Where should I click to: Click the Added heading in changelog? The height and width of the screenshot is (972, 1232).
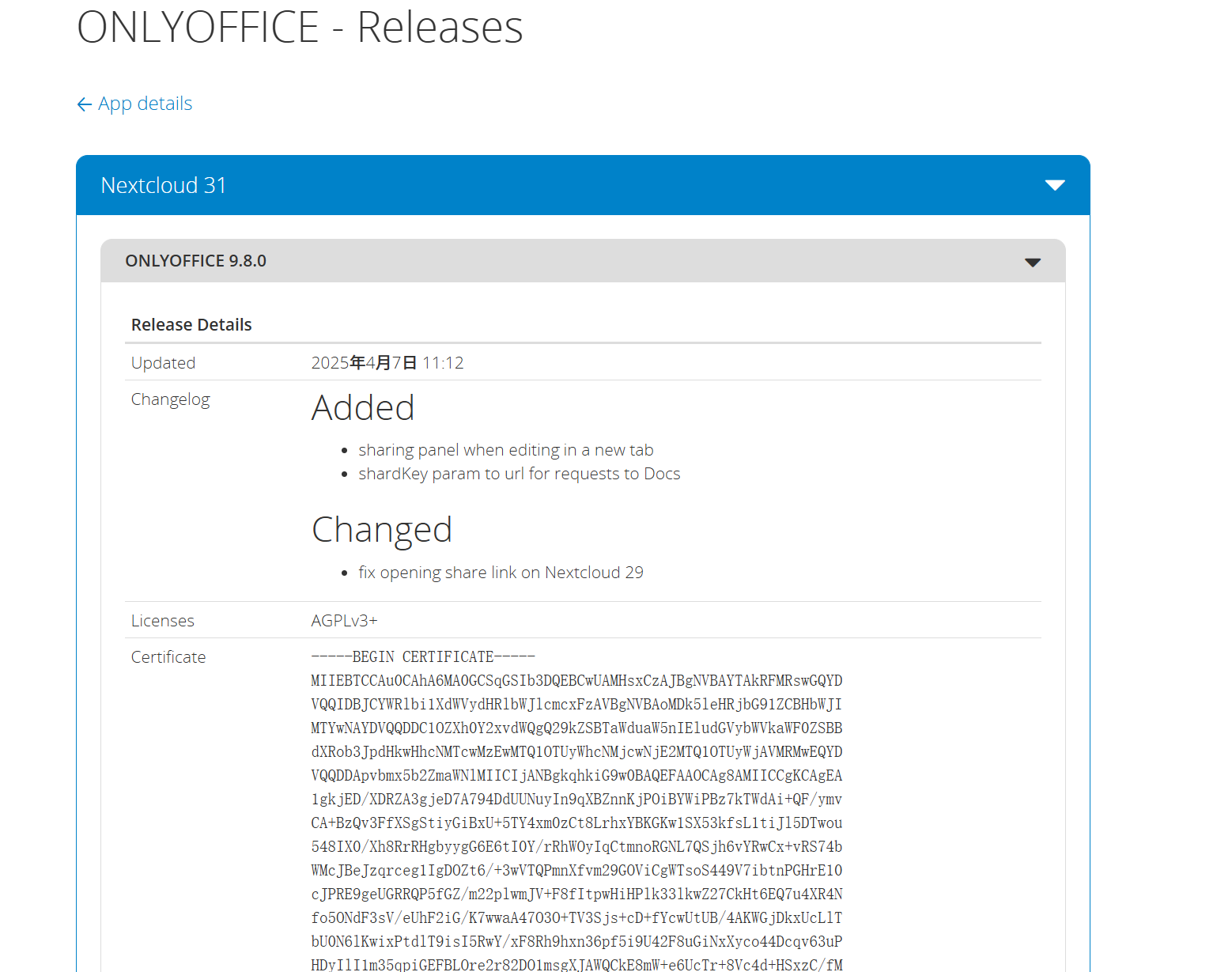click(x=363, y=408)
